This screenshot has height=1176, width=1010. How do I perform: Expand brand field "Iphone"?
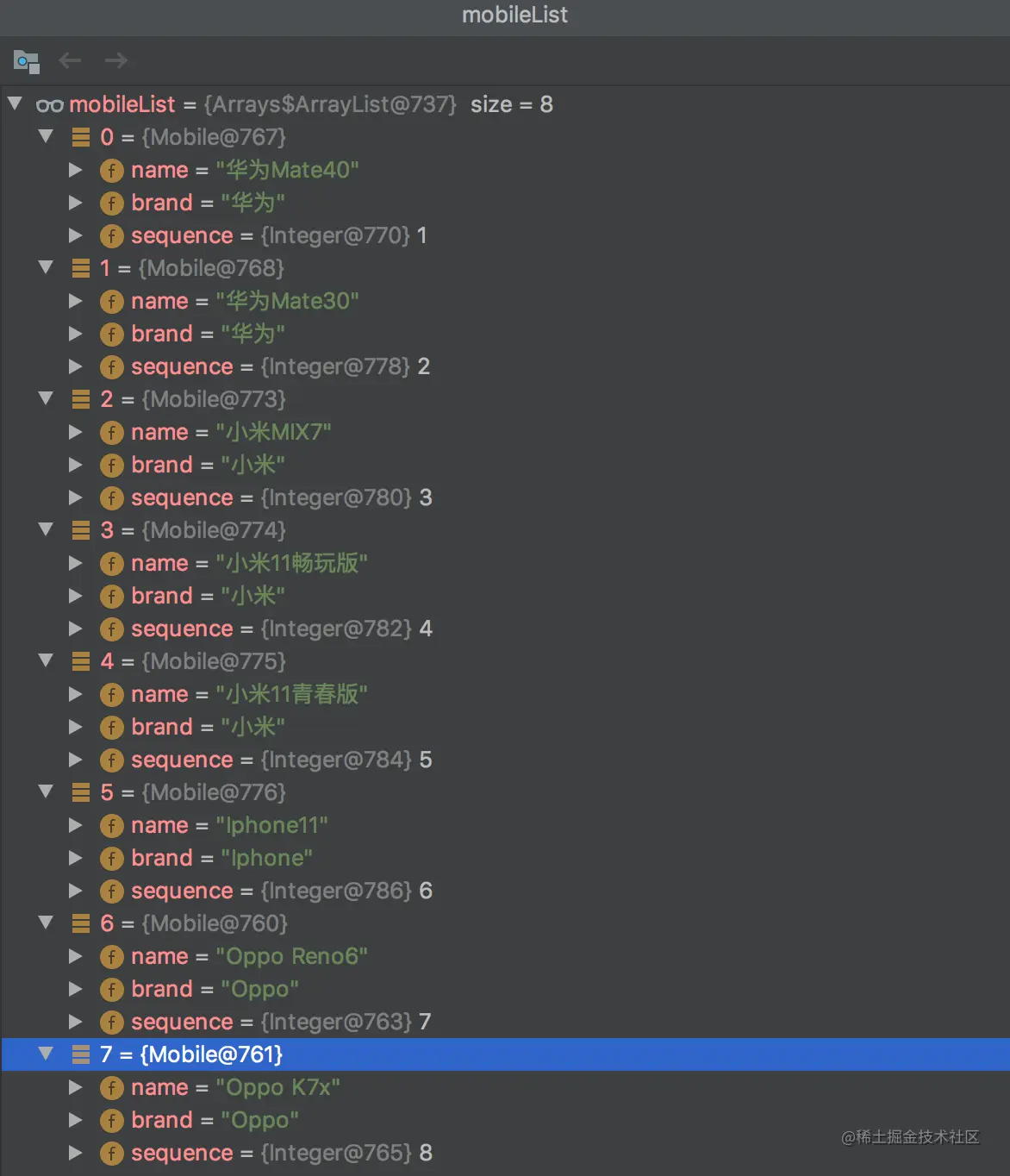click(76, 858)
